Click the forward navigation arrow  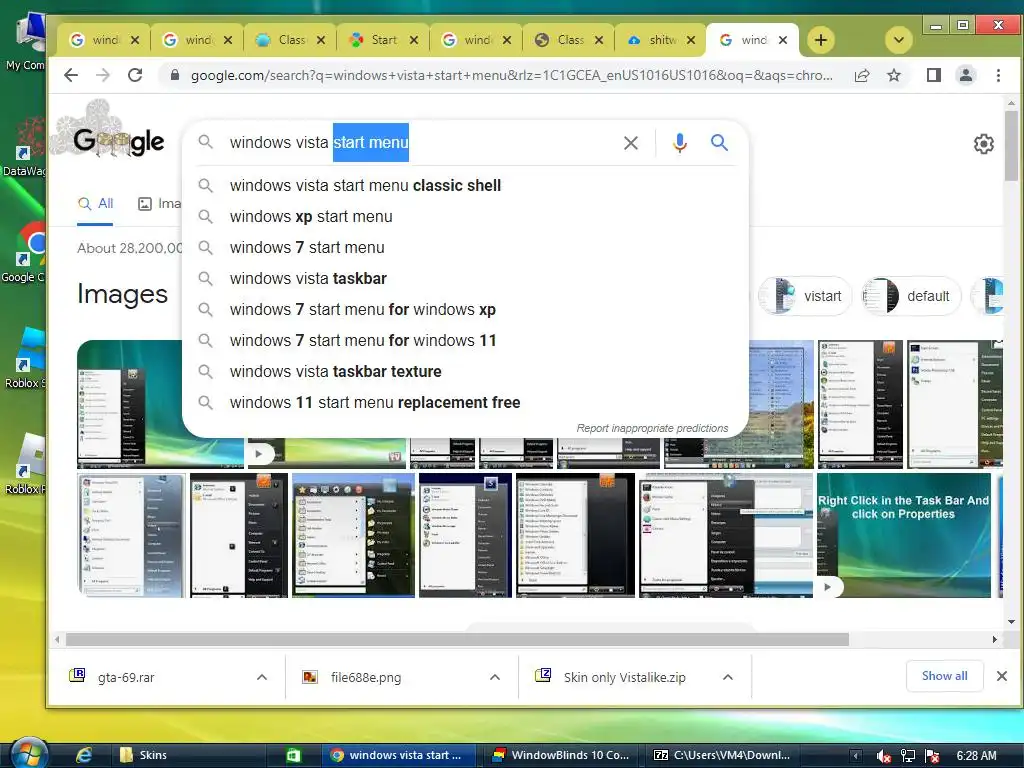[x=103, y=75]
